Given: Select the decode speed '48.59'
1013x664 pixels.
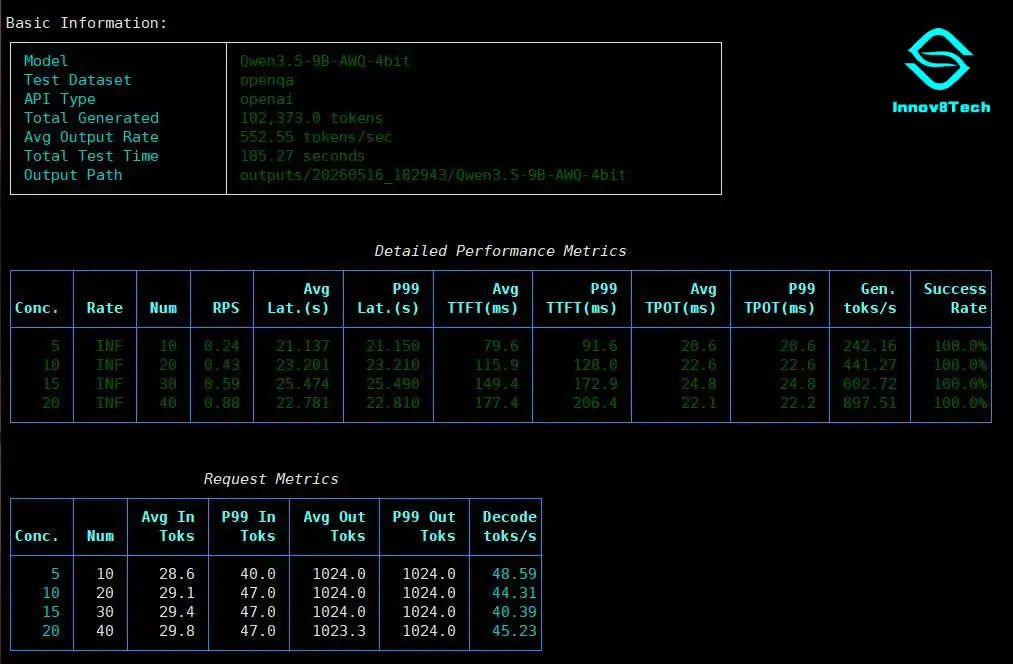Looking at the screenshot, I should coord(514,574).
